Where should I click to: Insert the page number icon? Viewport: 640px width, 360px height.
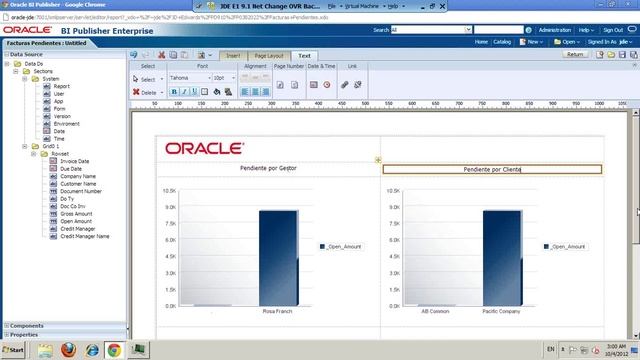point(280,85)
